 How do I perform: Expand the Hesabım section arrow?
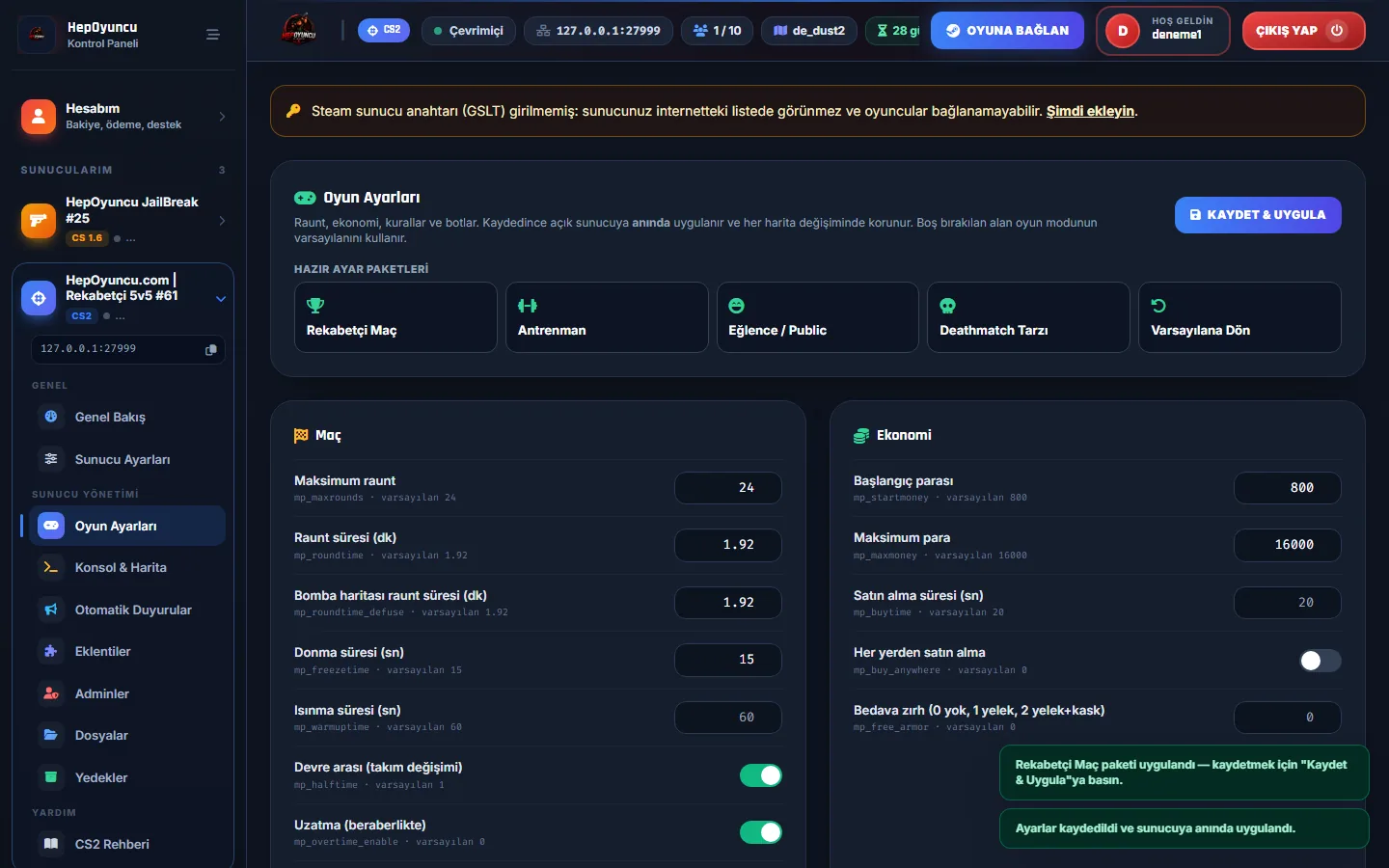point(222,117)
